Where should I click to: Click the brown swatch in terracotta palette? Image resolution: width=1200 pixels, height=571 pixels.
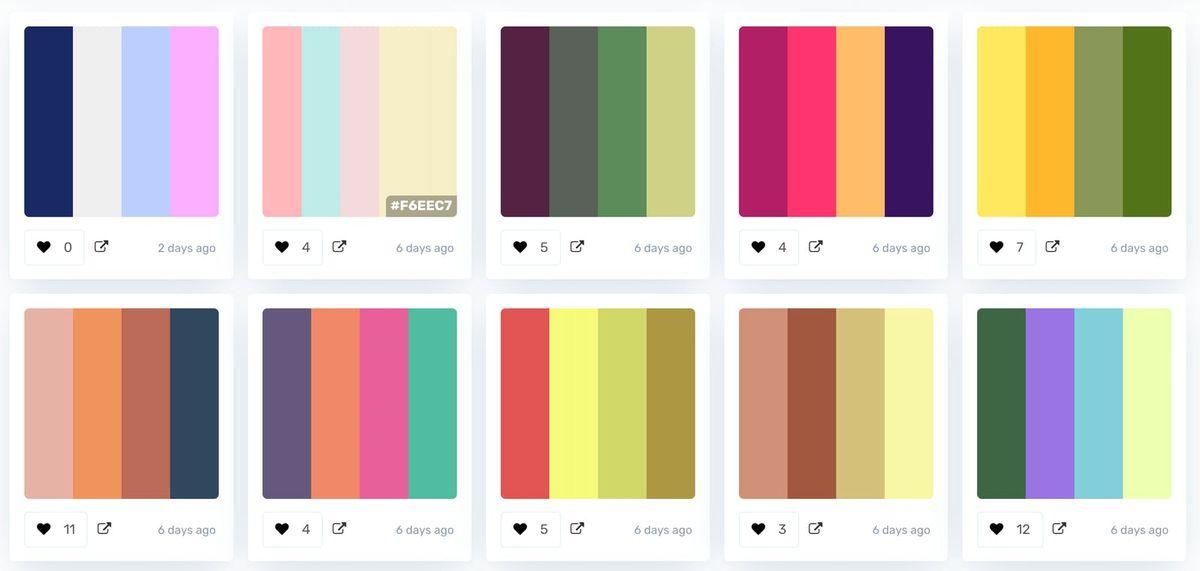pos(812,404)
